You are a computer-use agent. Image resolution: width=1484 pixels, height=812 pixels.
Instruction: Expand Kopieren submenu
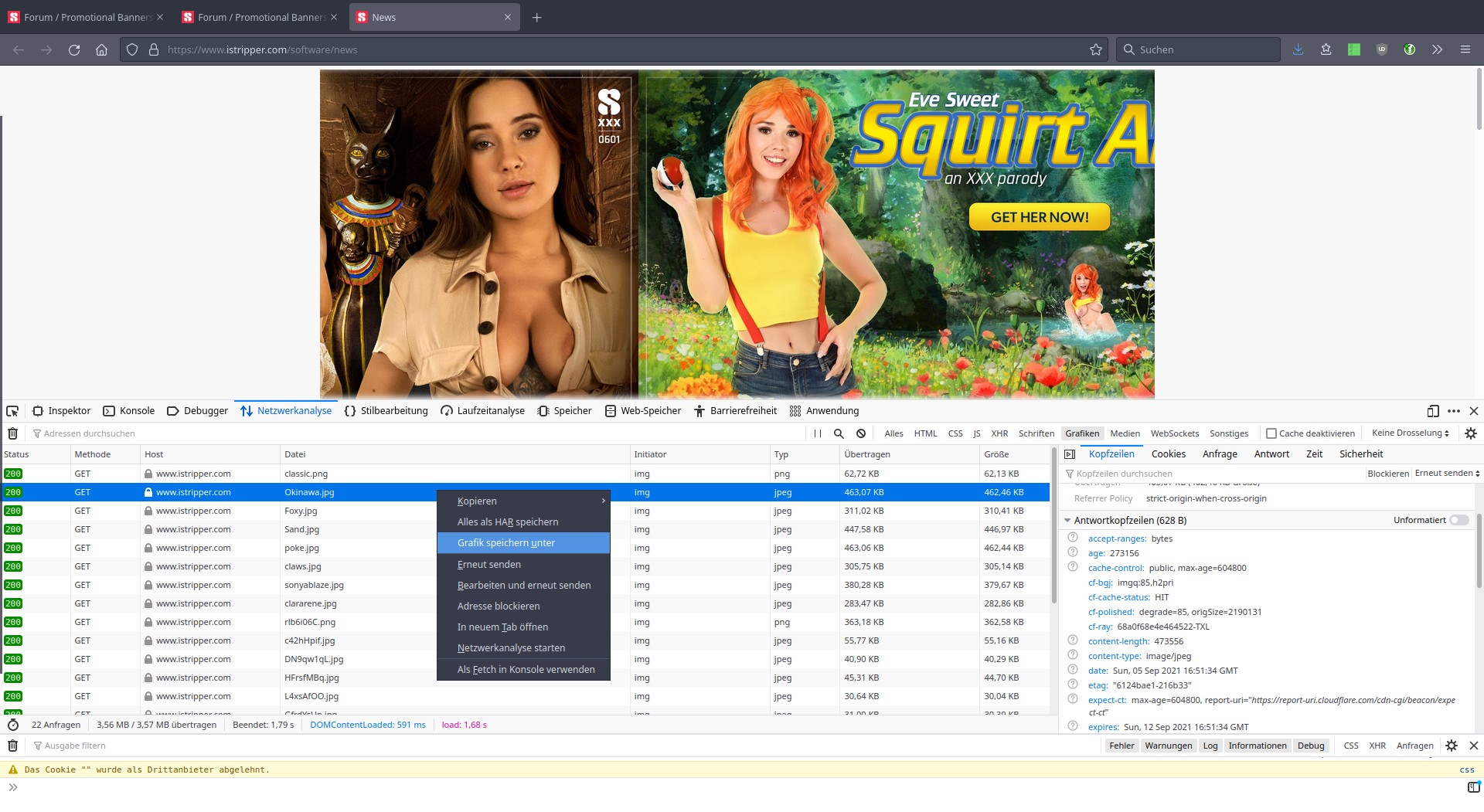pyautogui.click(x=523, y=501)
